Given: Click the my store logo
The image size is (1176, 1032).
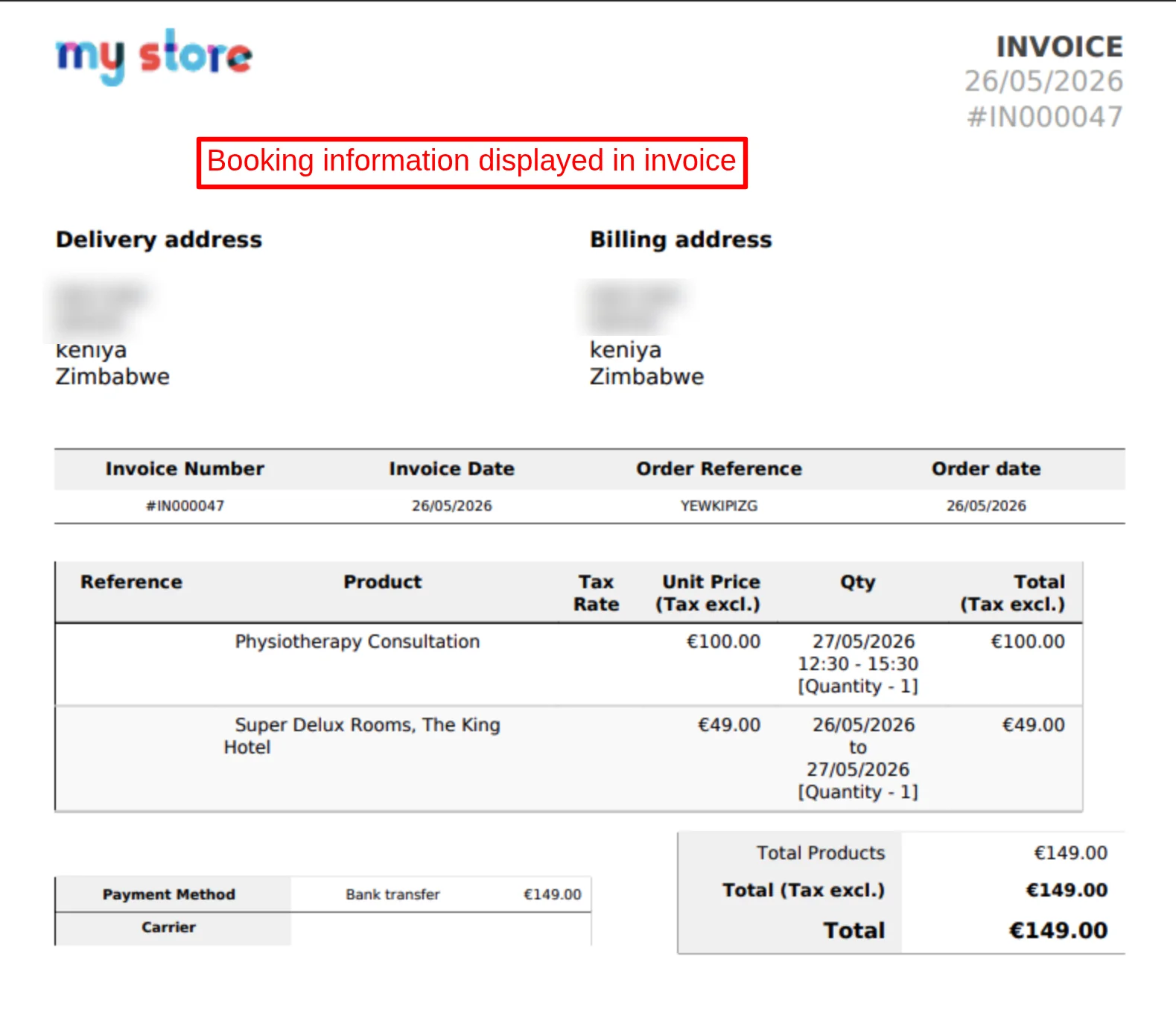Looking at the screenshot, I should pos(154,57).
